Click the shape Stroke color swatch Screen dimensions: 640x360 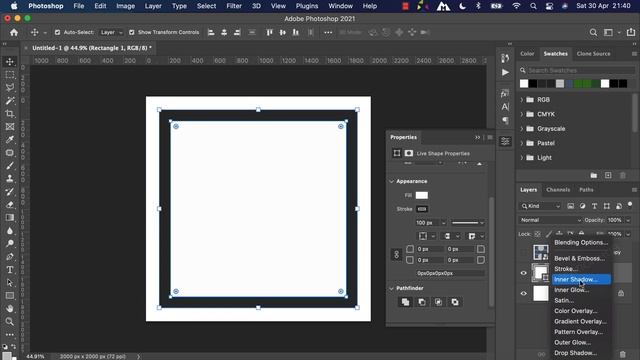pyautogui.click(x=422, y=209)
